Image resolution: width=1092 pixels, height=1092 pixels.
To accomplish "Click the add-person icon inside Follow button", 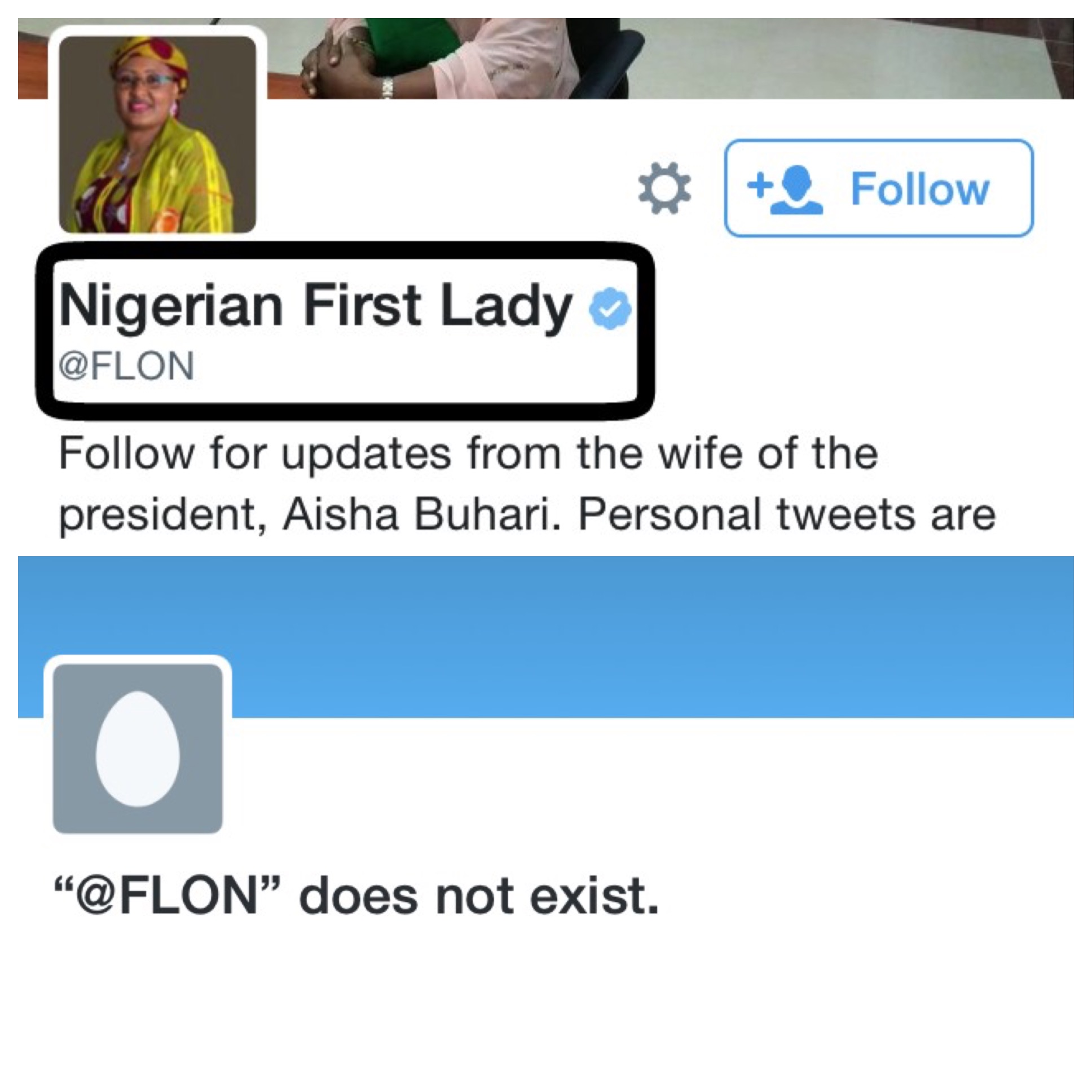I will (x=786, y=189).
